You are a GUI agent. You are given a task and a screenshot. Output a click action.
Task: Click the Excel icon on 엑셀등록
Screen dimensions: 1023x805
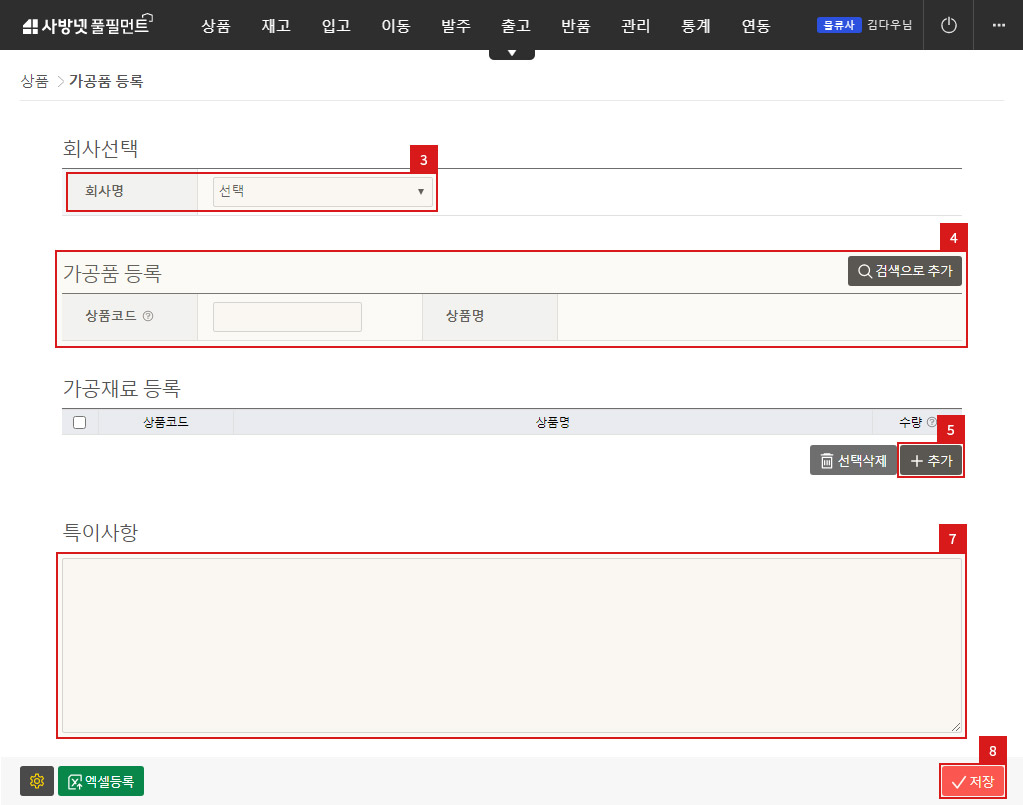pyautogui.click(x=75, y=781)
